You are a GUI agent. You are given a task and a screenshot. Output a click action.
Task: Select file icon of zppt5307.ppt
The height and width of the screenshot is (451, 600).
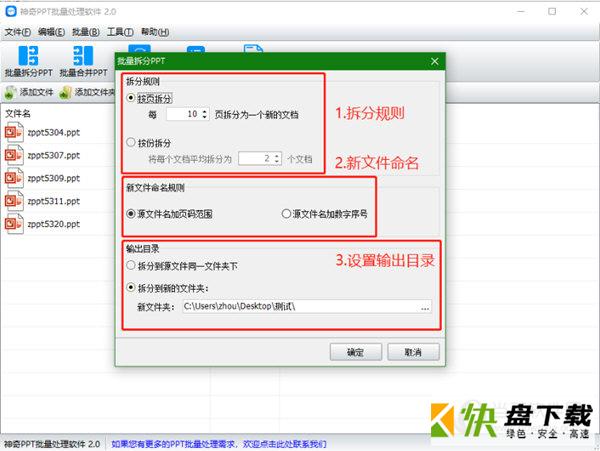(x=14, y=155)
